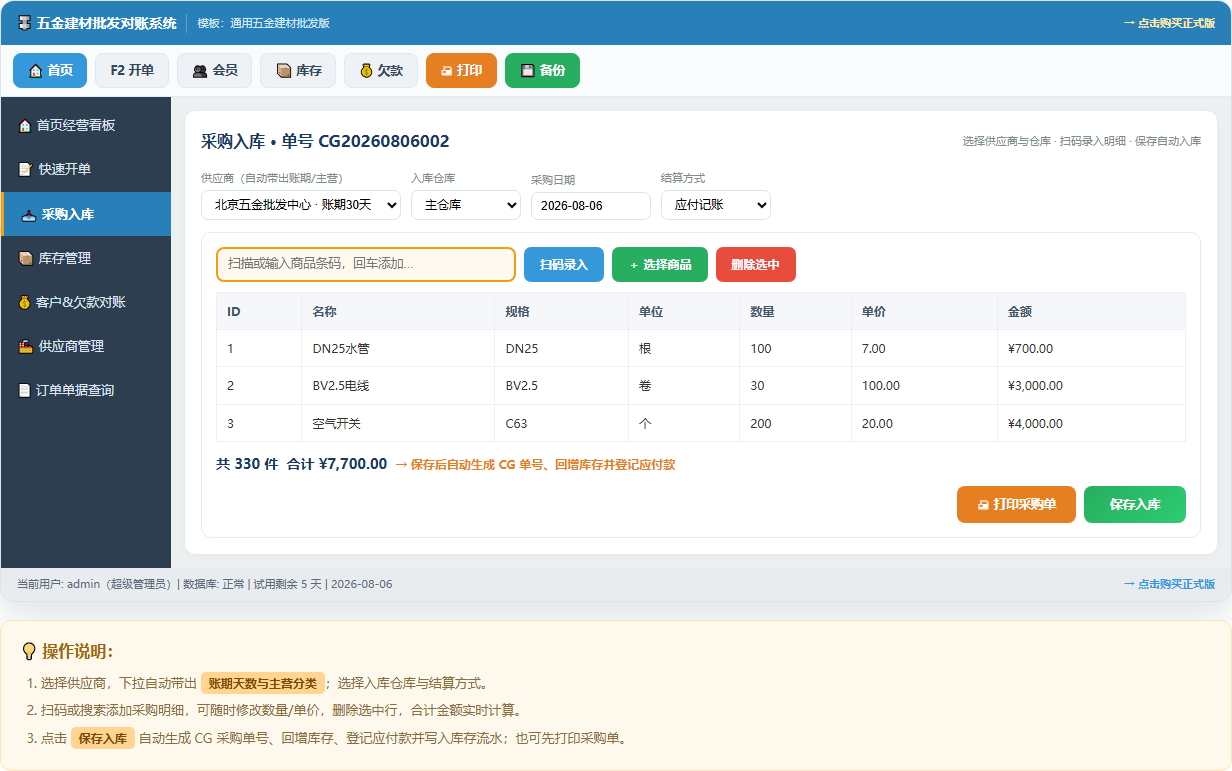Click the red 删除选中 button

(756, 265)
